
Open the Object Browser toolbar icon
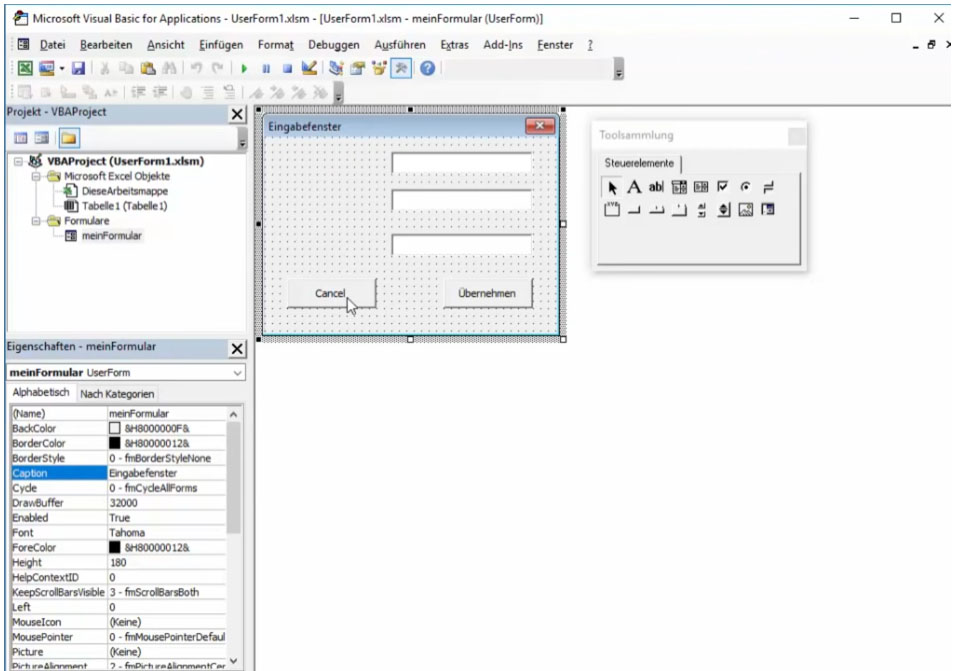point(379,68)
